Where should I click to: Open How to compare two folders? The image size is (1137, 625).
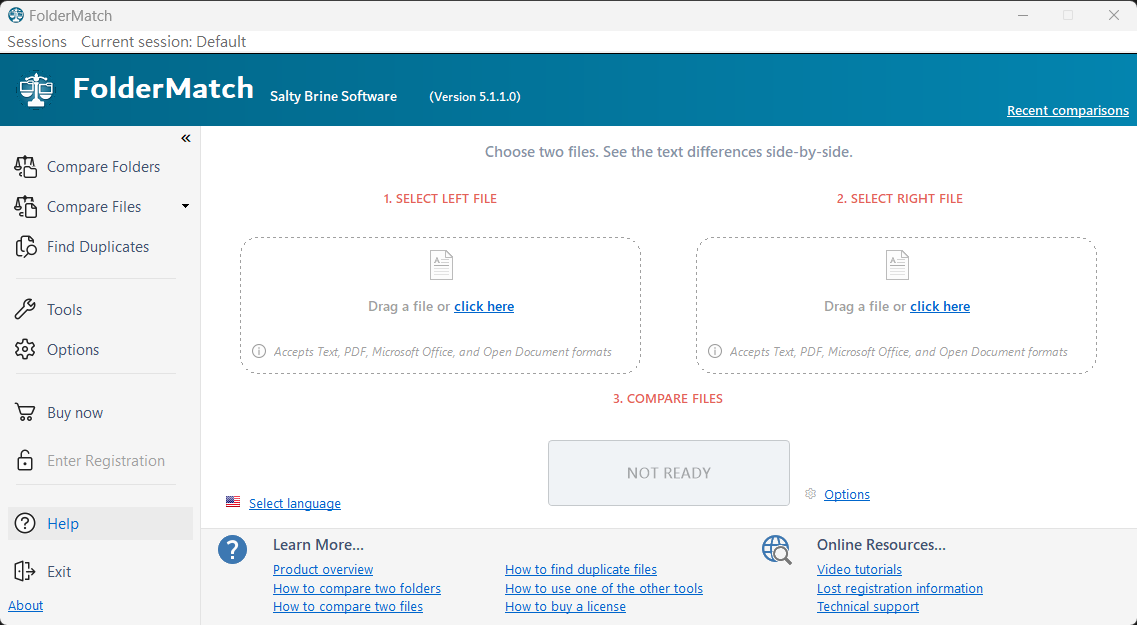357,588
